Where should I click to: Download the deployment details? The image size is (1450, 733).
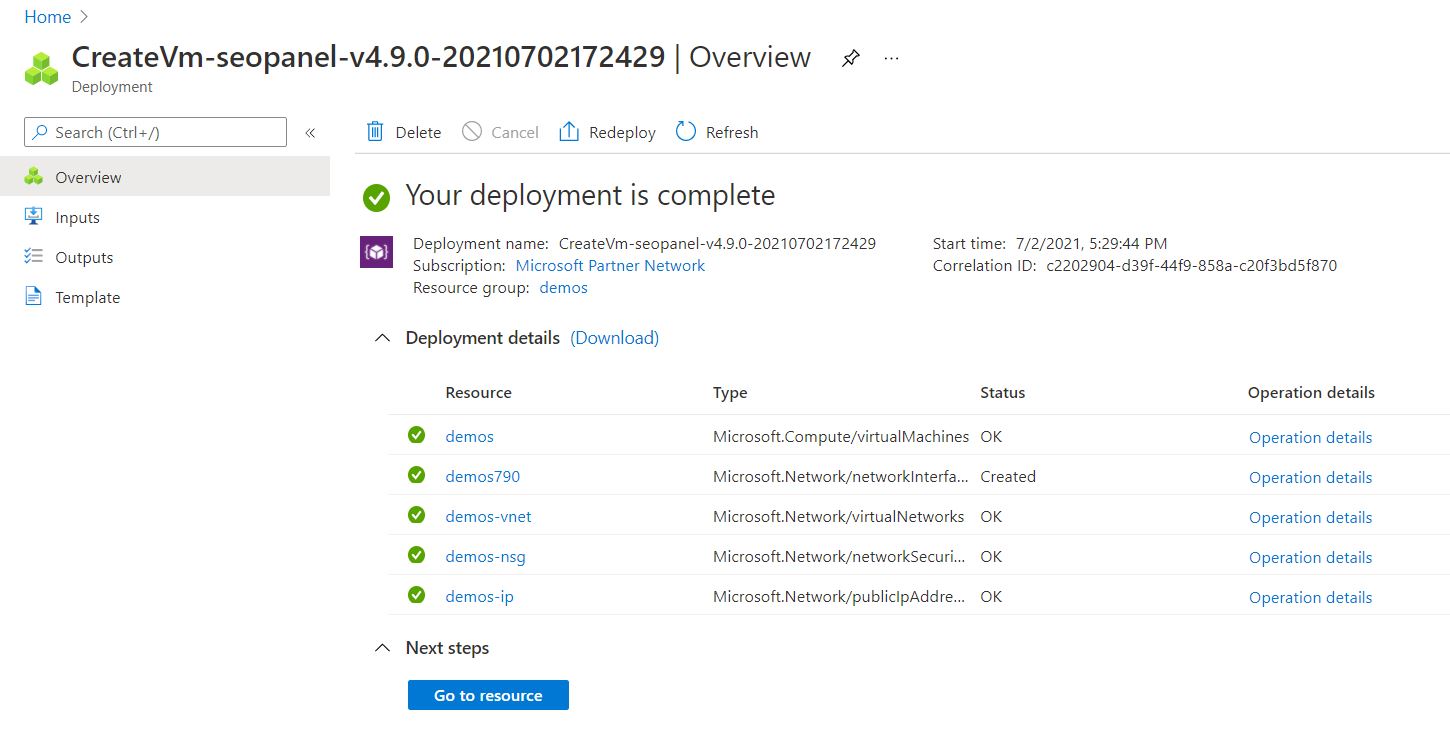pyautogui.click(x=614, y=338)
